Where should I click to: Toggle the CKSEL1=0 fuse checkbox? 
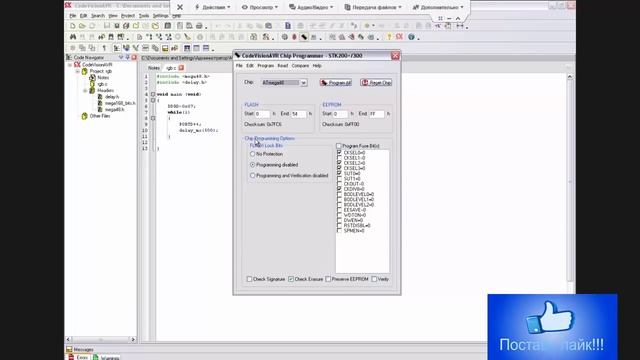click(339, 158)
